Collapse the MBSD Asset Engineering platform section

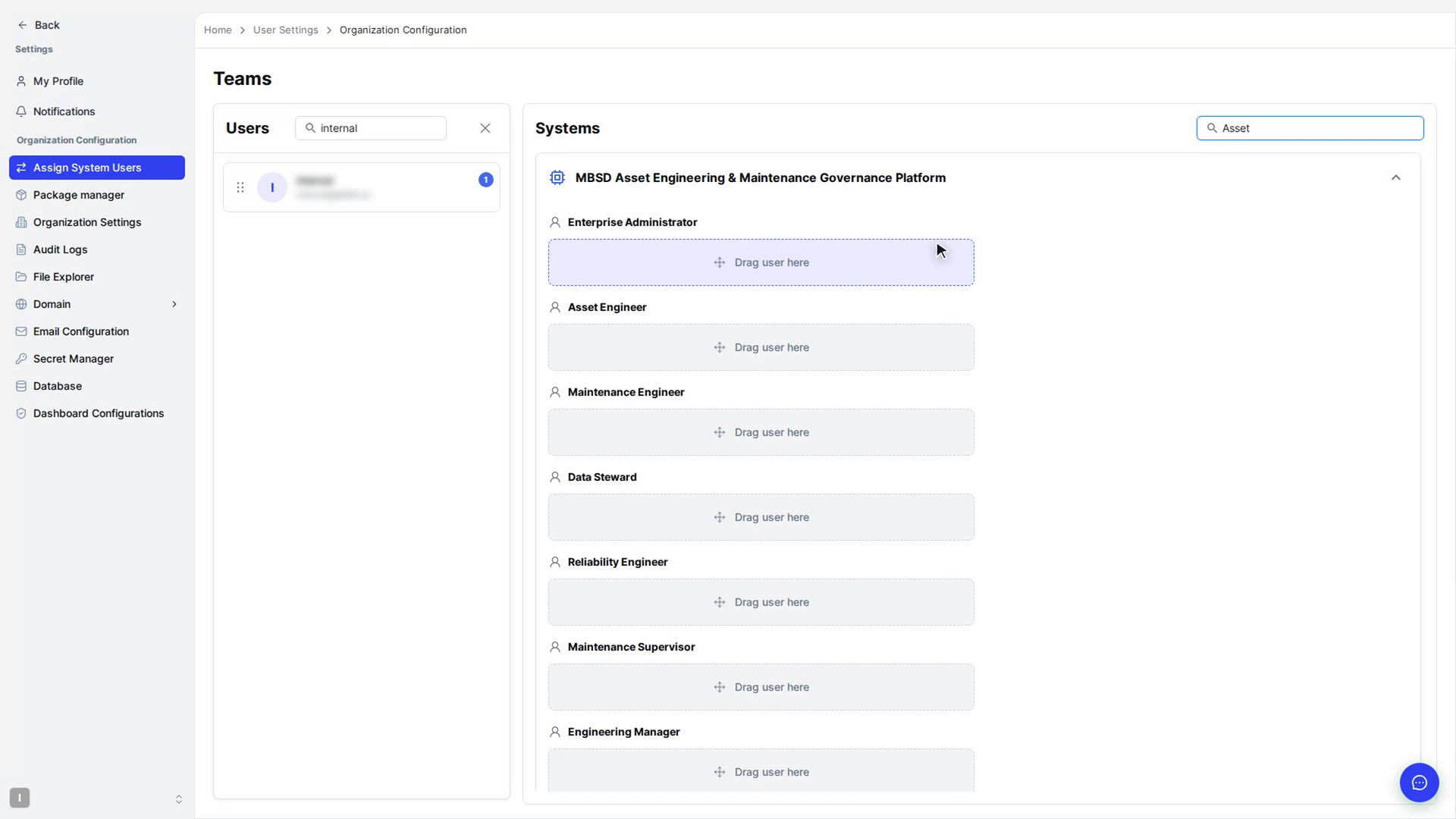click(1396, 177)
